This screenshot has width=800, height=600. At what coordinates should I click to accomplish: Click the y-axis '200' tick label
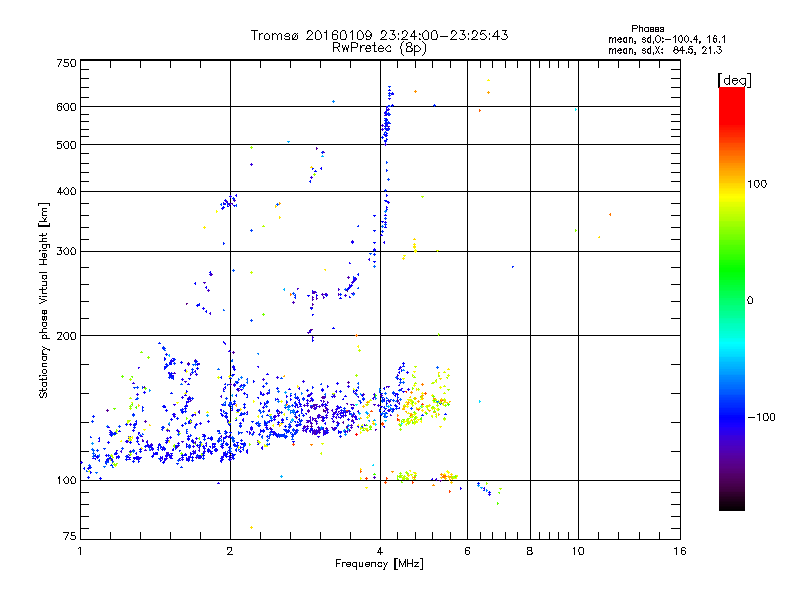pos(66,336)
